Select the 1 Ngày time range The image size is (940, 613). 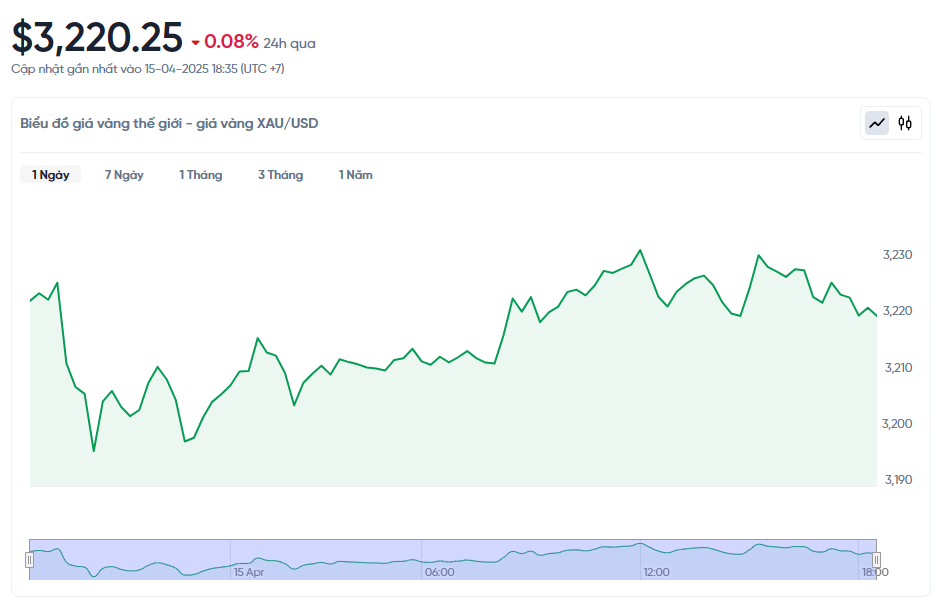(50, 175)
